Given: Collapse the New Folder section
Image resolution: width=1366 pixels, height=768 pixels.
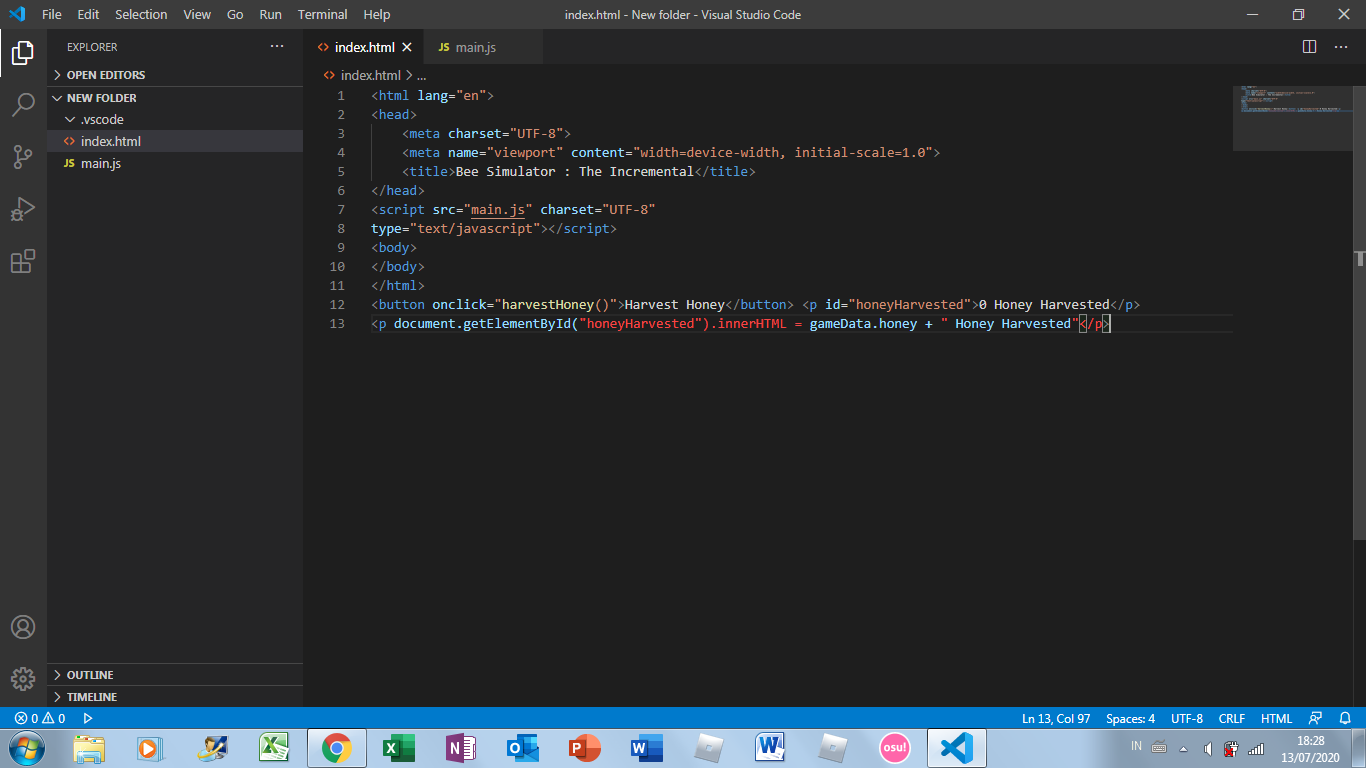Looking at the screenshot, I should click(x=175, y=98).
